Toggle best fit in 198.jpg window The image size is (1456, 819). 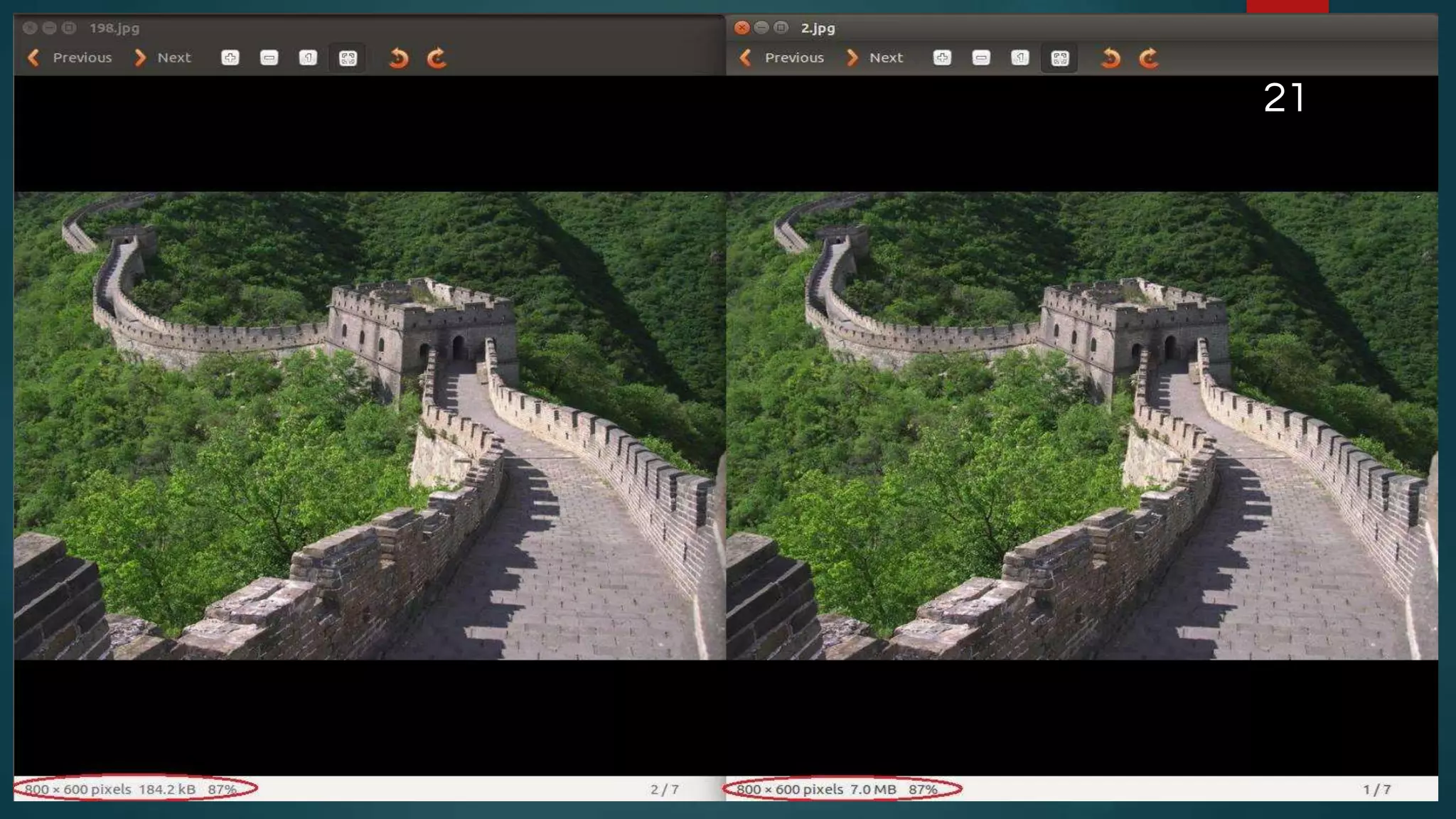[x=348, y=58]
